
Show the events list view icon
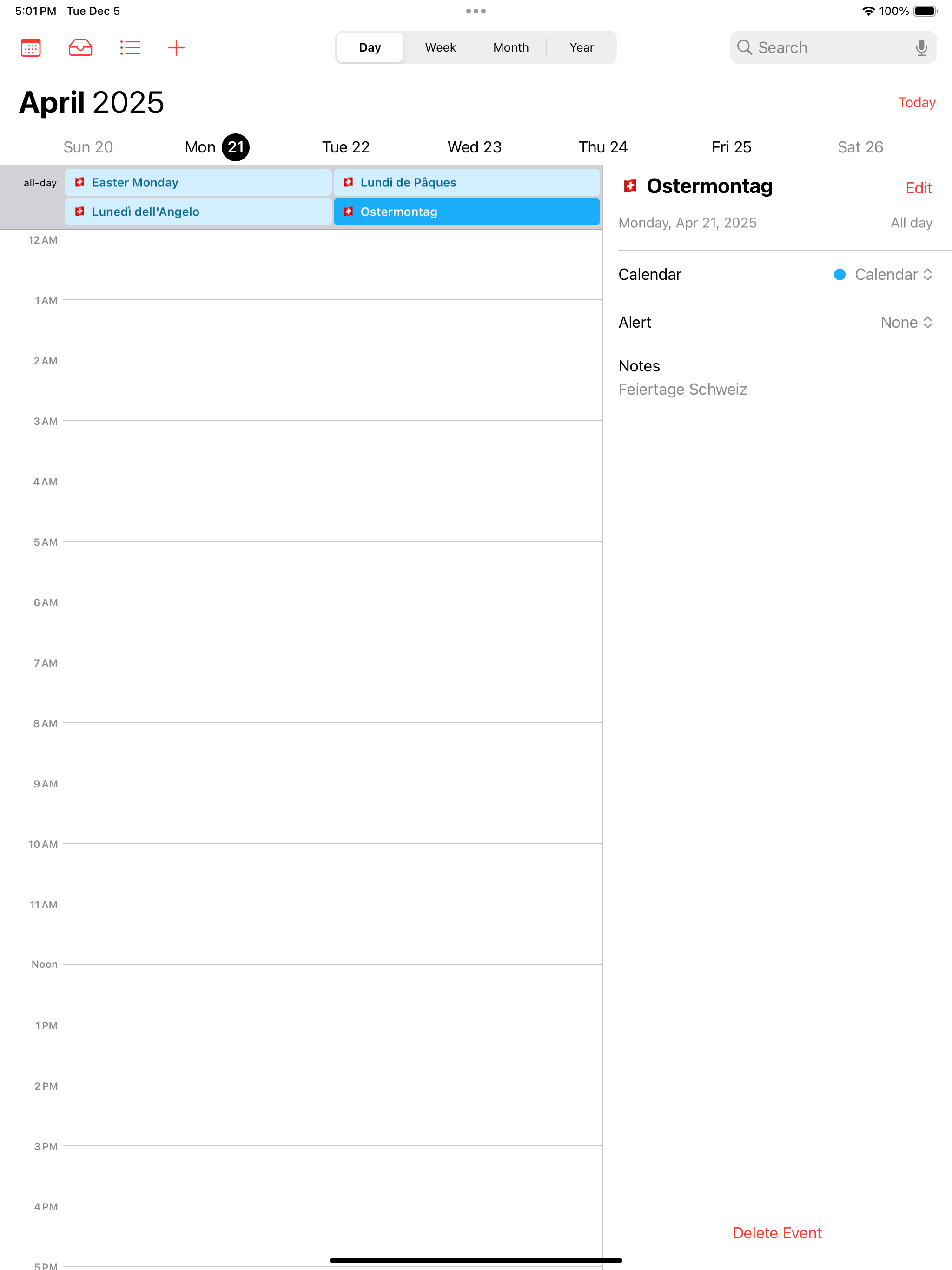point(130,48)
